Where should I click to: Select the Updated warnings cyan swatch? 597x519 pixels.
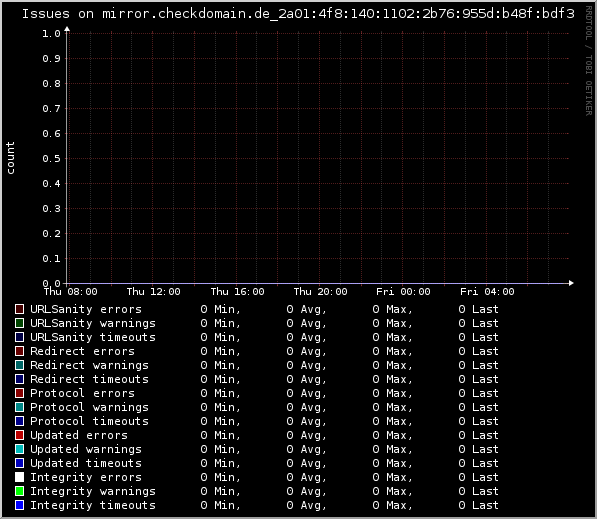[x=19, y=449]
